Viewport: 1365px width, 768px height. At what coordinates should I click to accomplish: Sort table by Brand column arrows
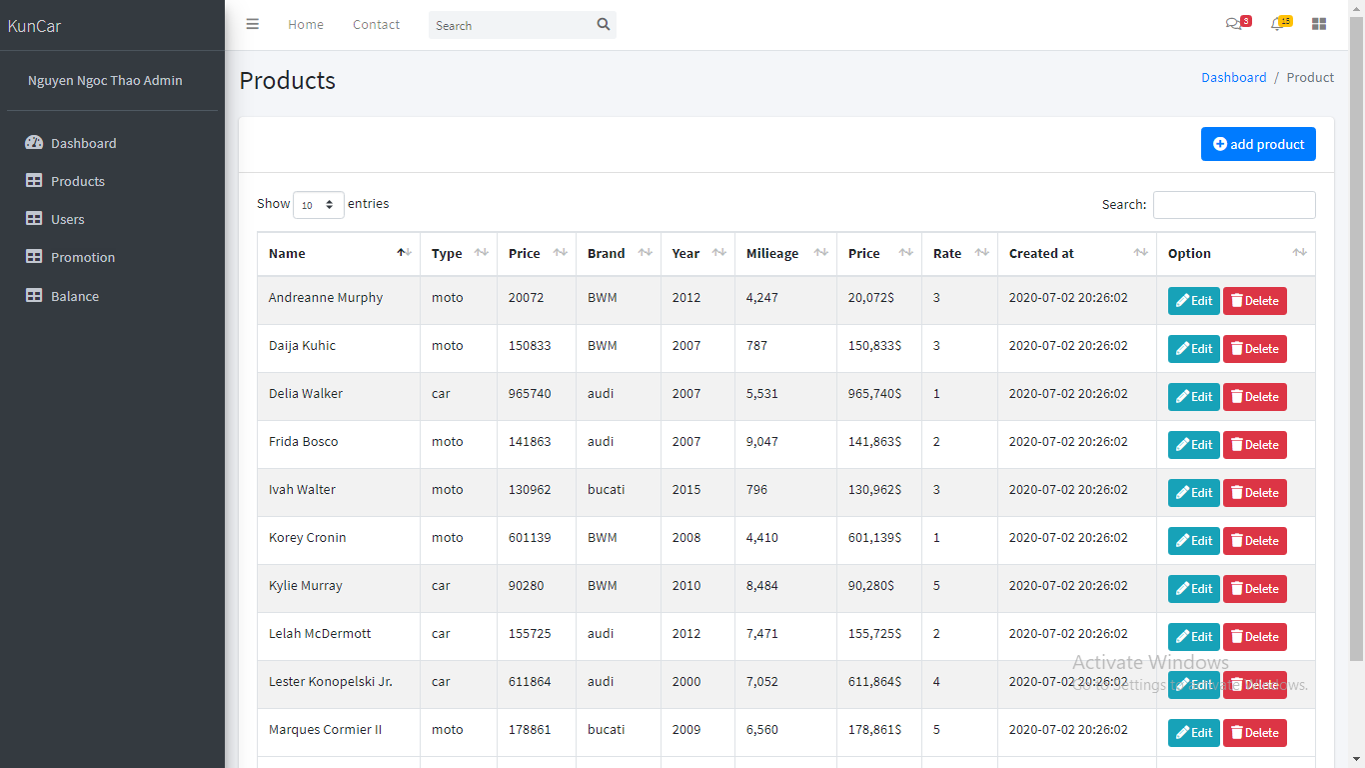click(x=645, y=253)
